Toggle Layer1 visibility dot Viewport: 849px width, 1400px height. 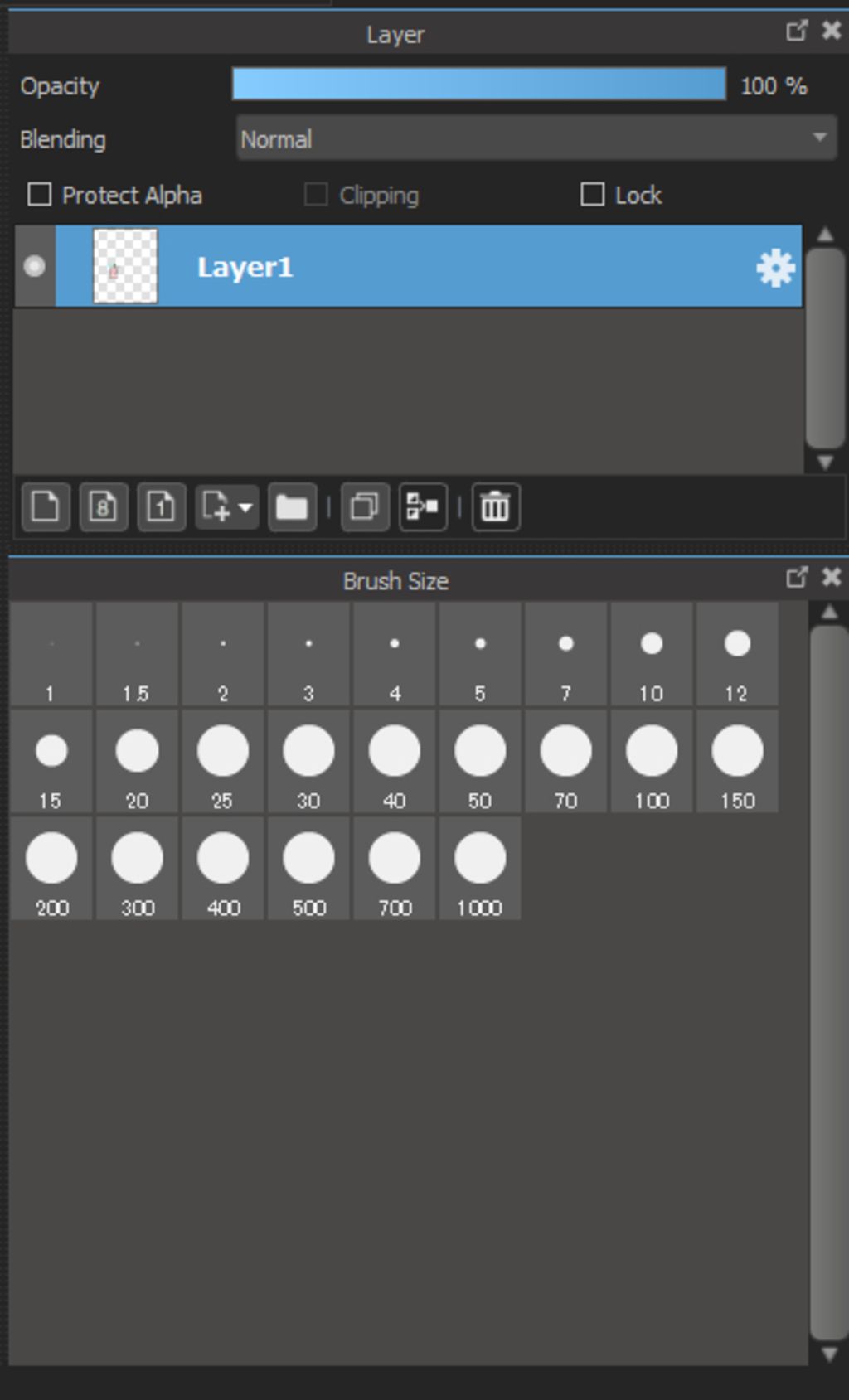pos(34,266)
